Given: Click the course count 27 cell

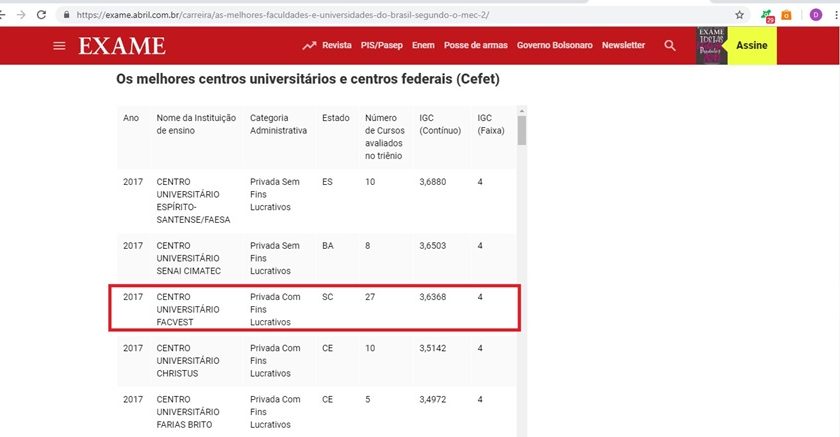Looking at the screenshot, I should click(370, 297).
